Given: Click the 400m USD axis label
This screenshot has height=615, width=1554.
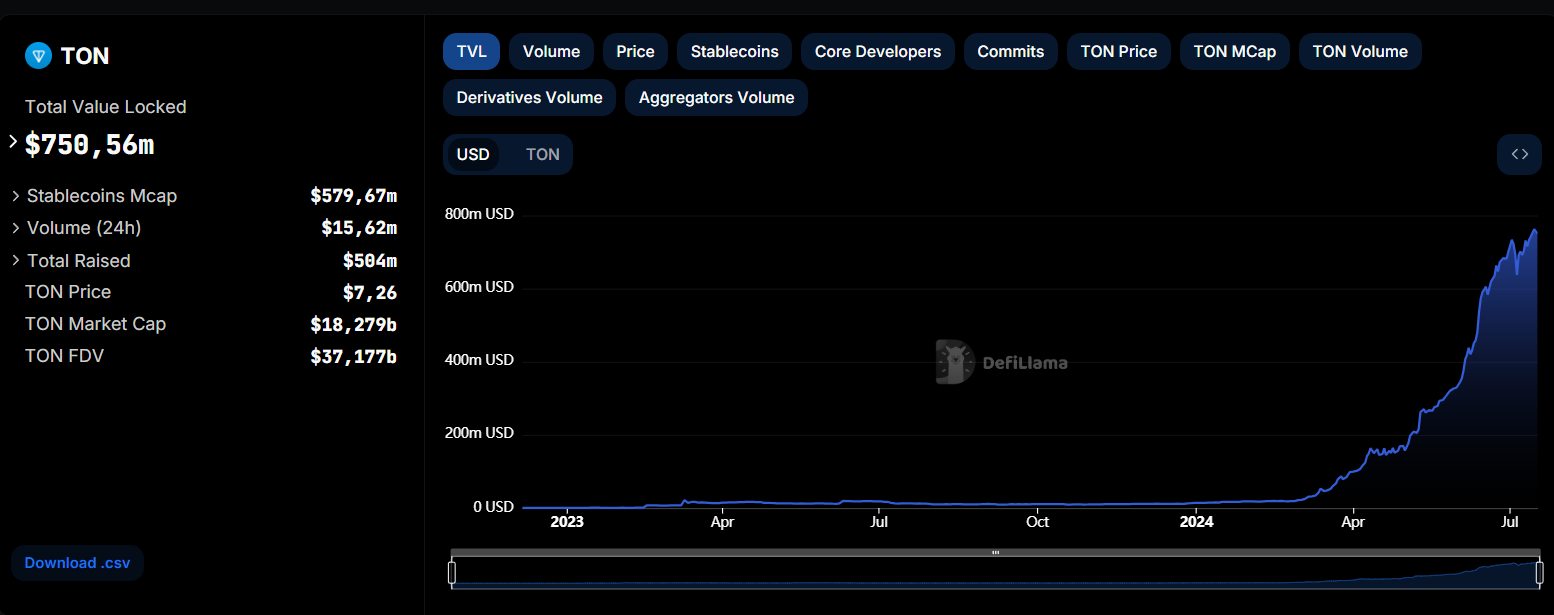Looking at the screenshot, I should click(479, 360).
